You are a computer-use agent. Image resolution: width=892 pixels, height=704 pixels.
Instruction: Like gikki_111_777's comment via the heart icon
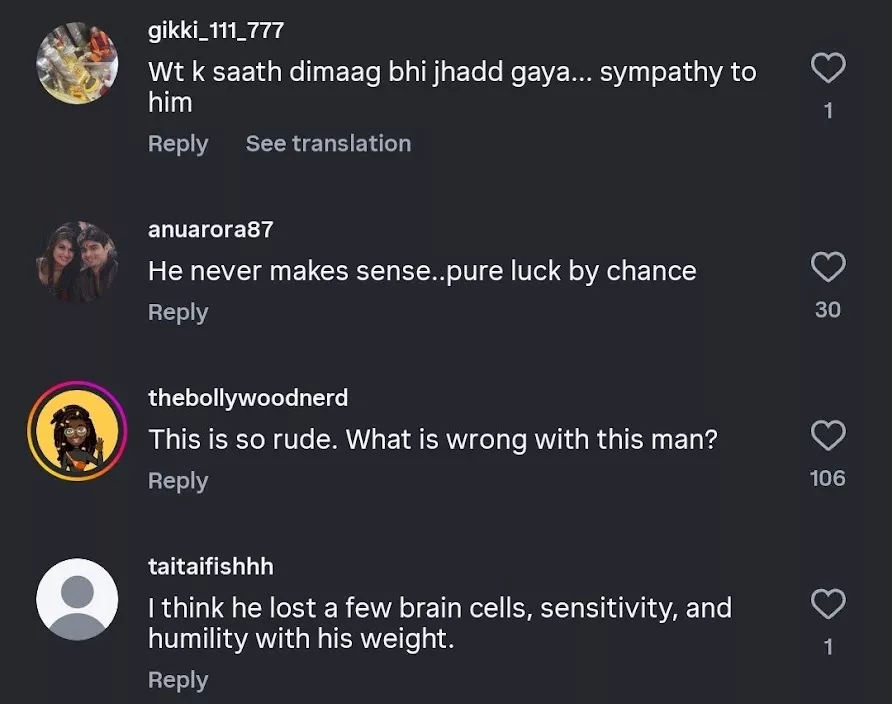click(827, 68)
